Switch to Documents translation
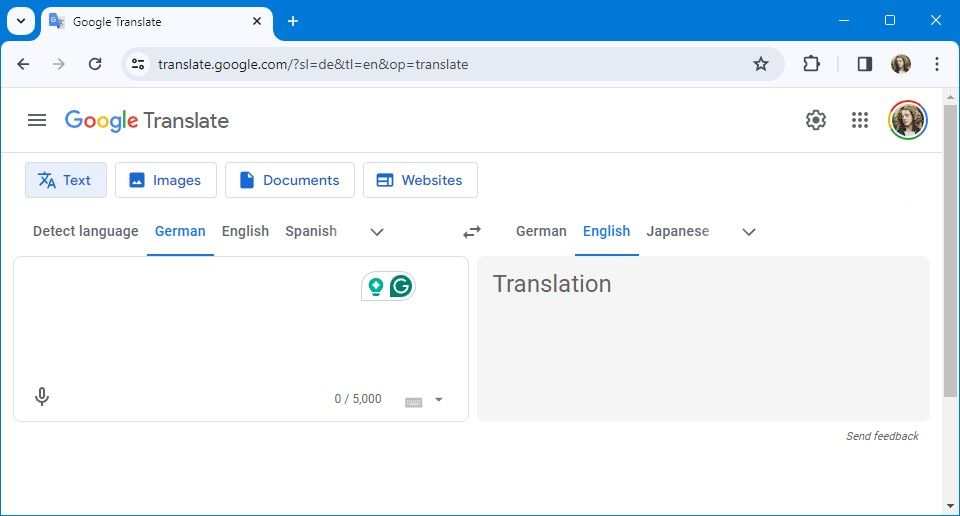Viewport: 960px width, 516px height. (x=290, y=180)
